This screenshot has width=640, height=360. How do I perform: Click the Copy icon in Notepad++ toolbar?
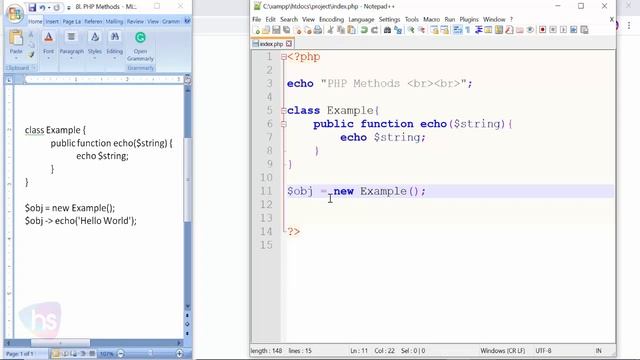(341, 30)
